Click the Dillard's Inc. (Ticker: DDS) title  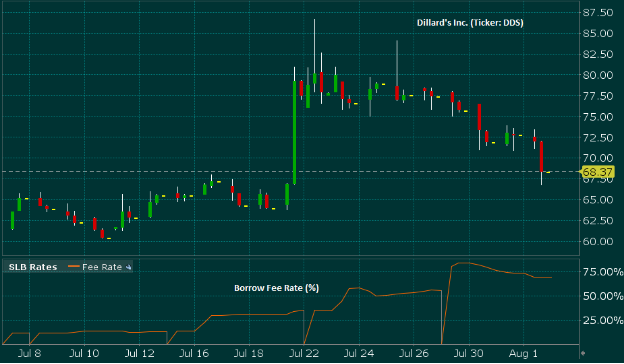470,23
